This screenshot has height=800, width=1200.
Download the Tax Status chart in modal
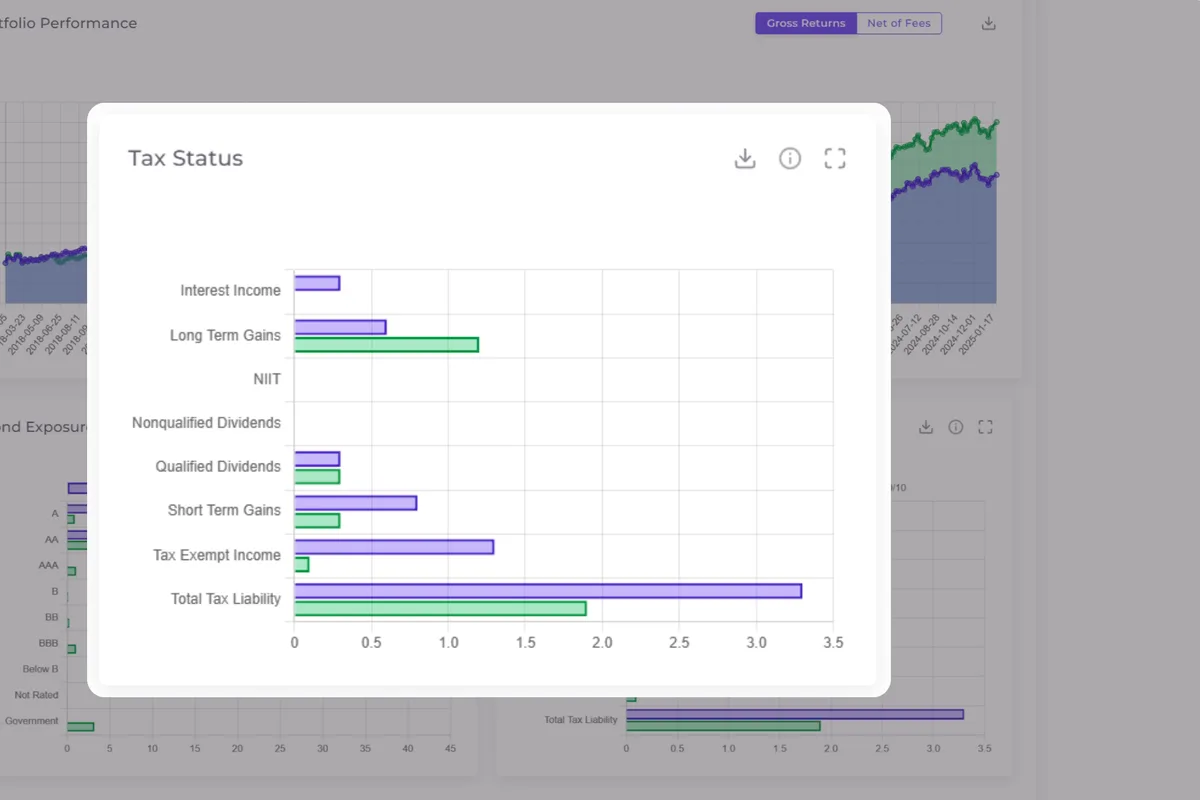point(745,158)
